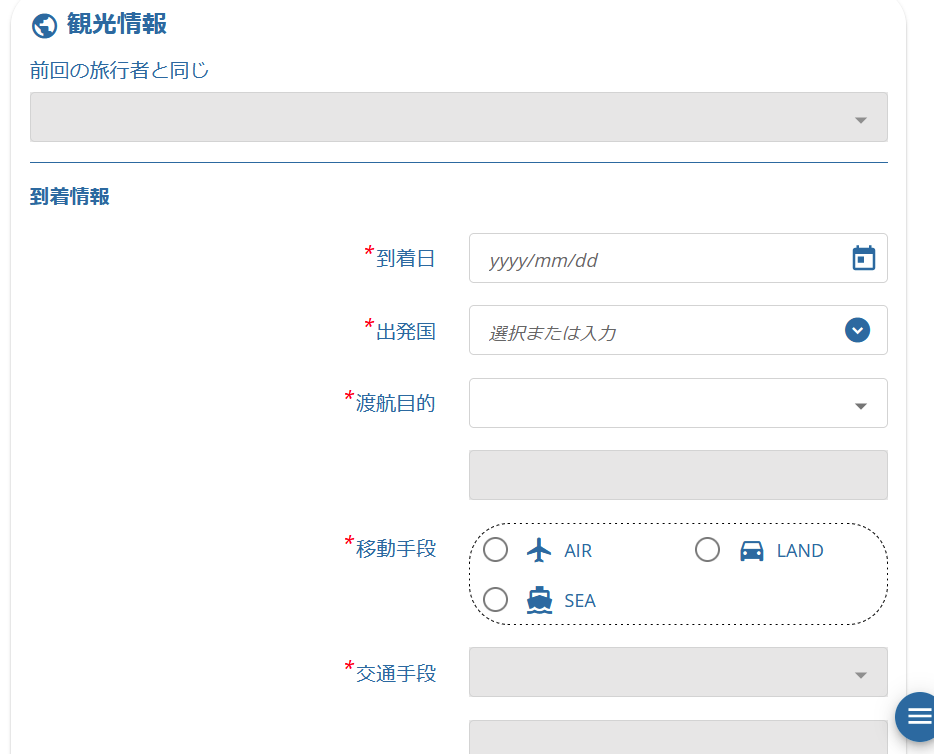Click the ship icon for SEA
Screen dimensions: 934x754
pyautogui.click(x=539, y=600)
